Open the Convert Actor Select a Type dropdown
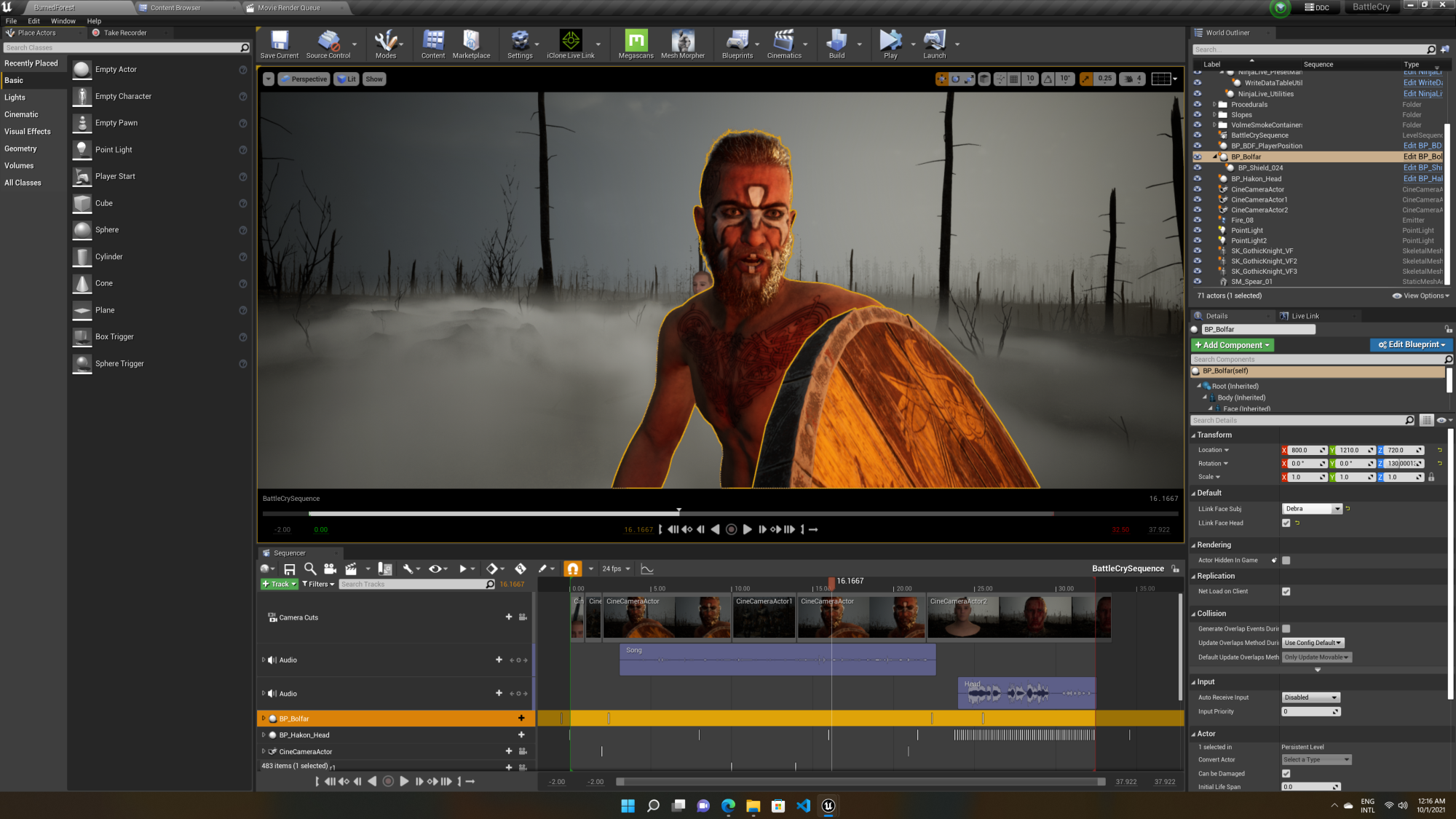 1316,759
